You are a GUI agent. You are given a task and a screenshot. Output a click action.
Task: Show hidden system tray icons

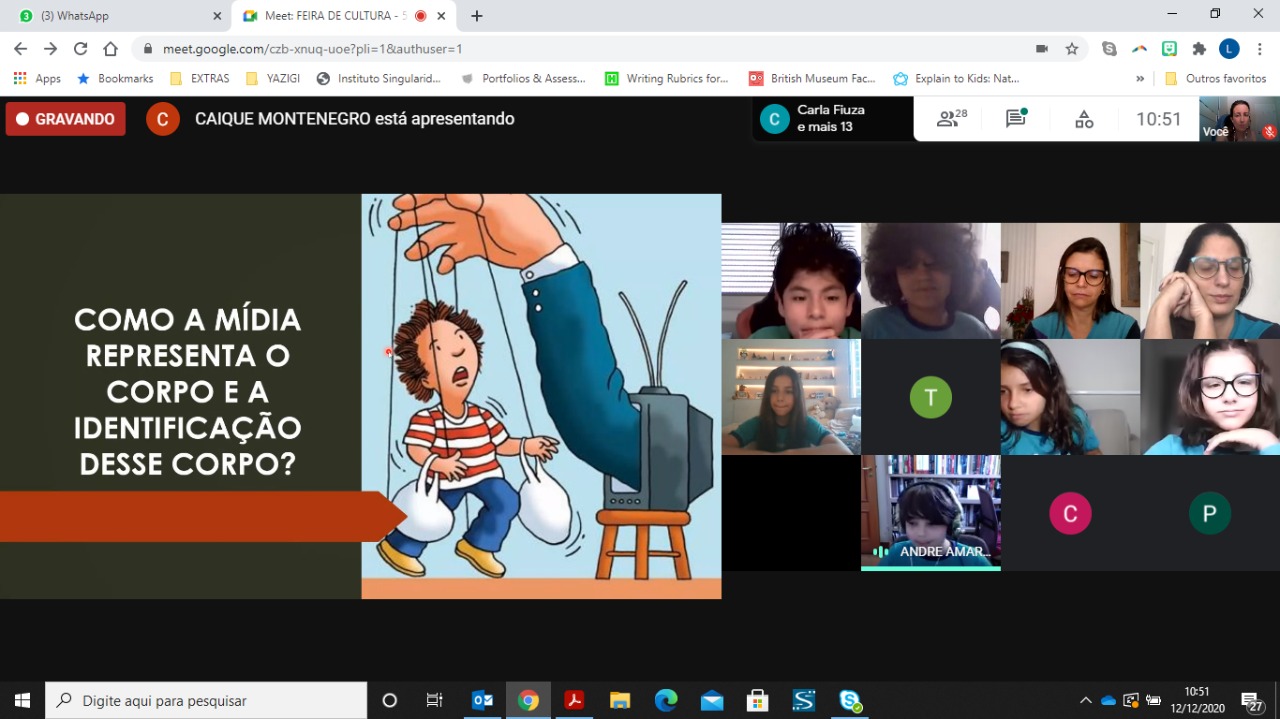pos(1085,700)
